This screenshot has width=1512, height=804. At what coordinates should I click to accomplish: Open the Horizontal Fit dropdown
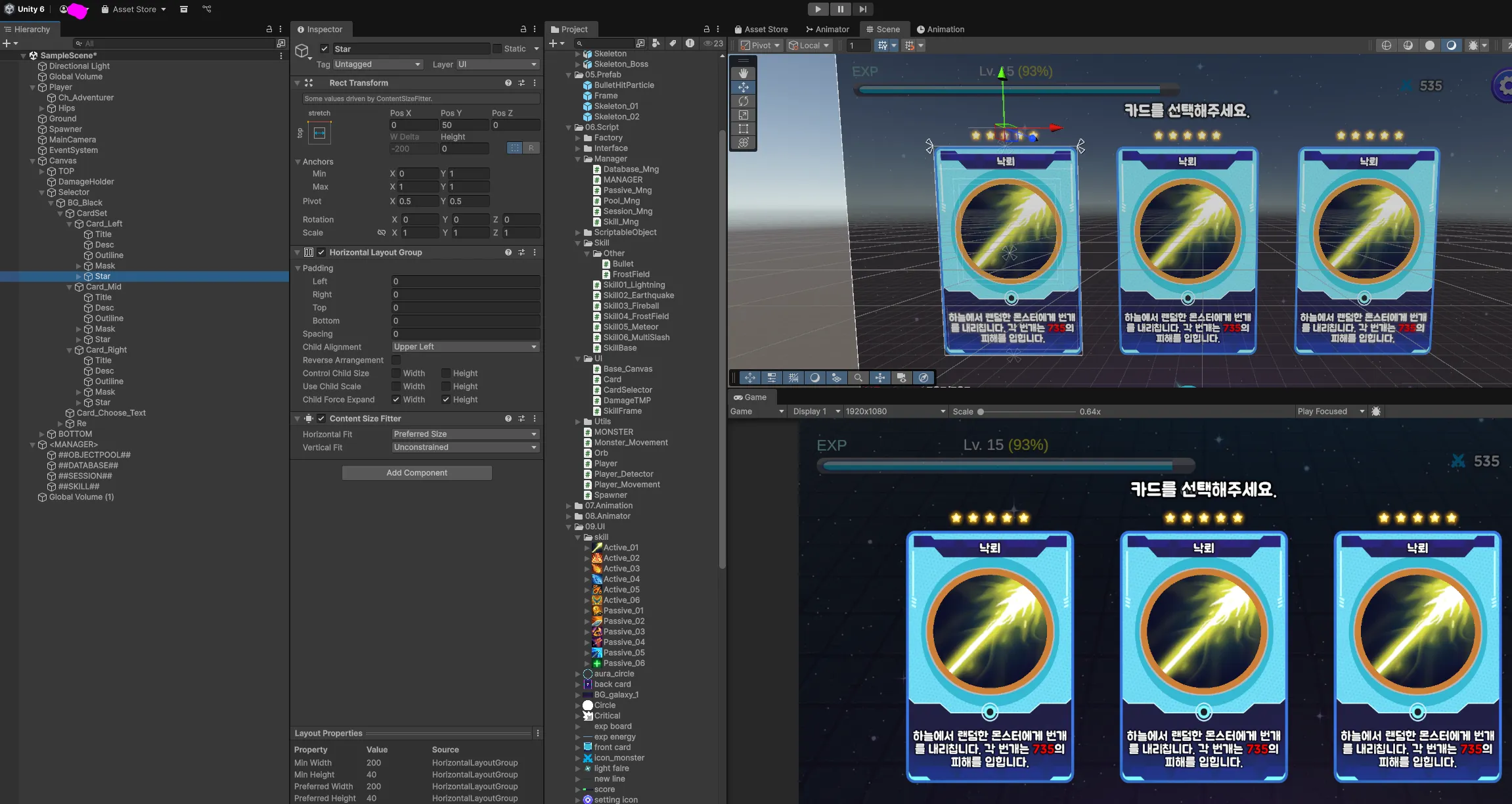[x=465, y=434]
